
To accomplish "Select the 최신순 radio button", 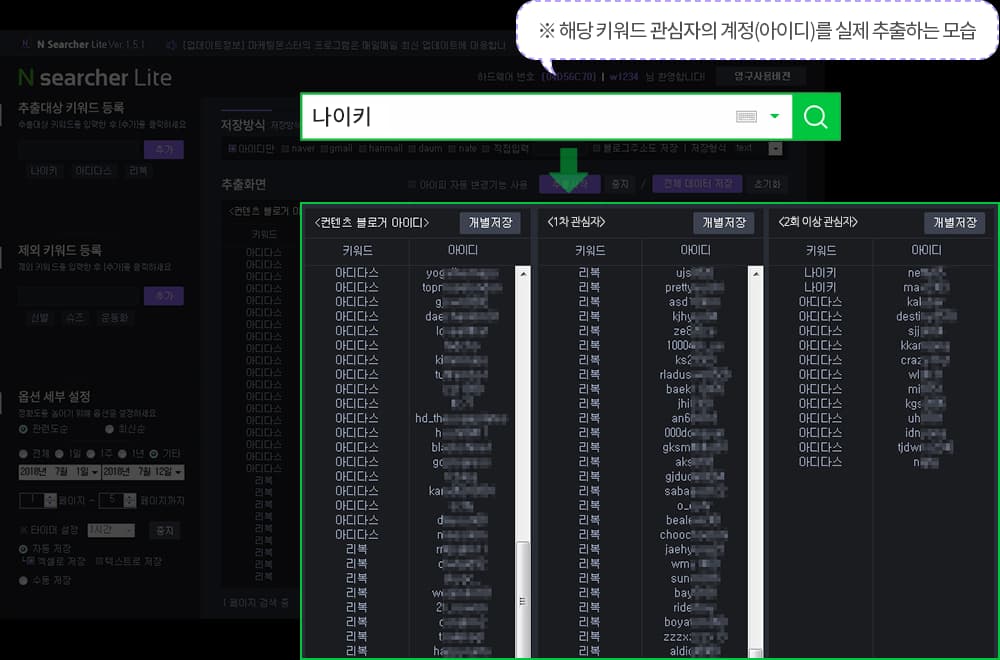I will point(110,429).
